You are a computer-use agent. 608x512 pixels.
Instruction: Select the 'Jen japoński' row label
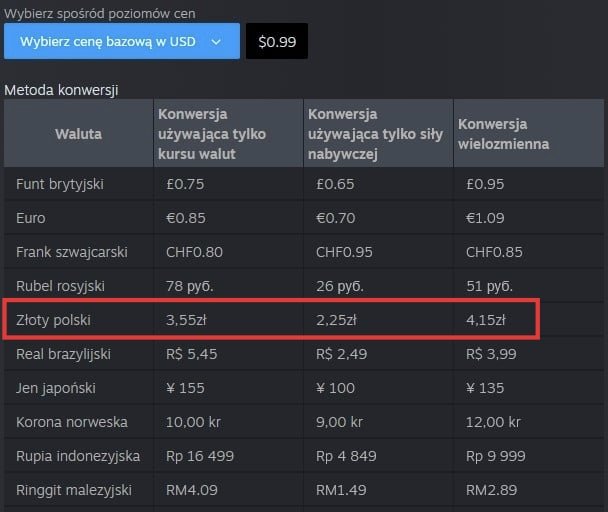[x=55, y=388]
